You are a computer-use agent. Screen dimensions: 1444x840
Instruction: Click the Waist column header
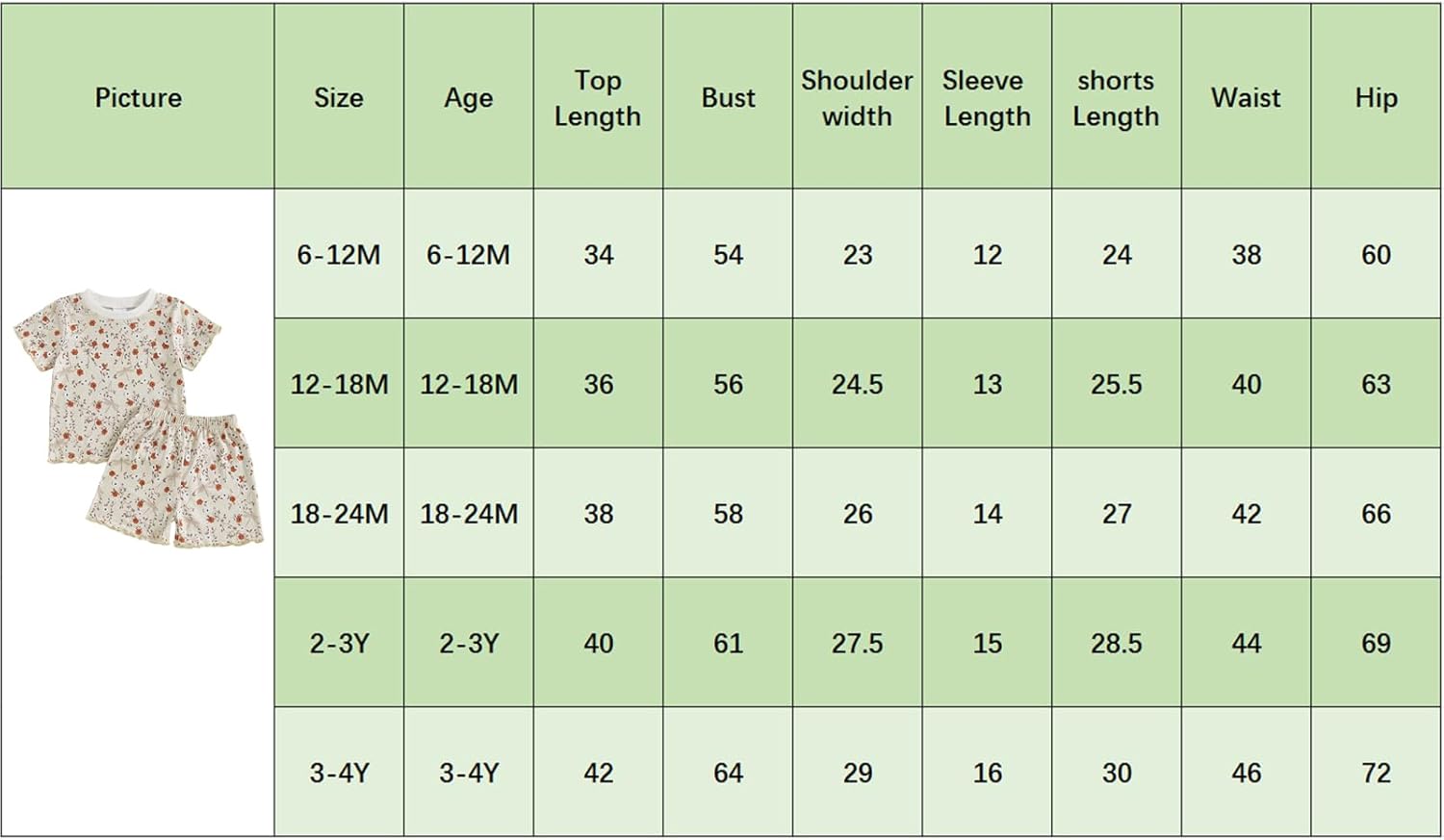click(x=1246, y=97)
